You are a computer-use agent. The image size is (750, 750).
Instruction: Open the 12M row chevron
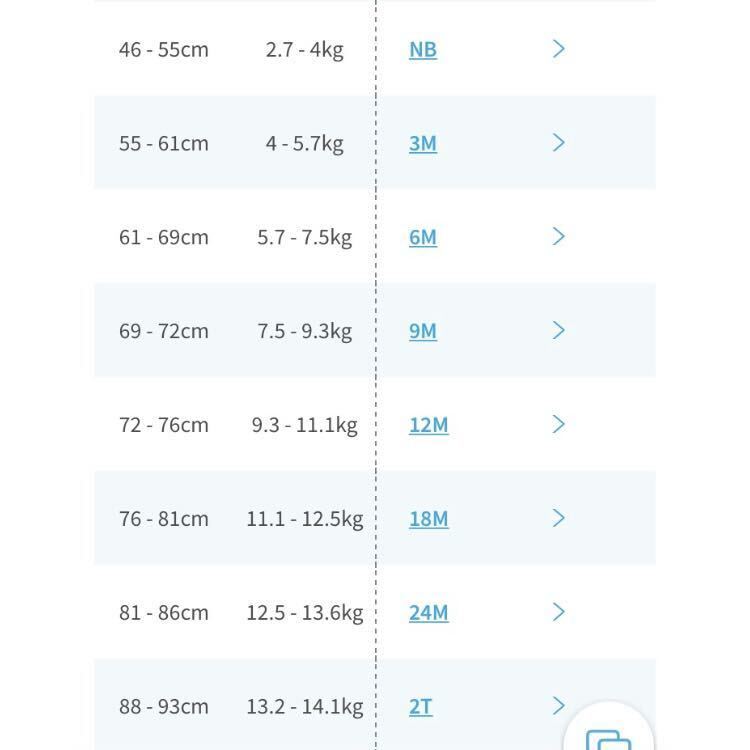coord(559,425)
